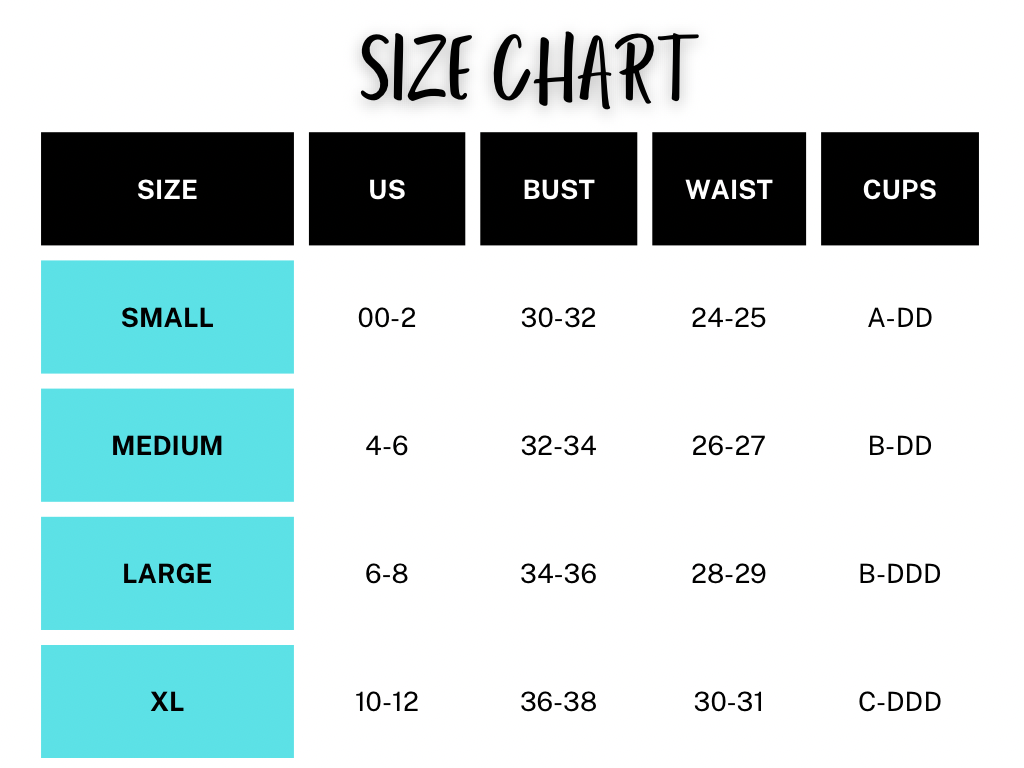Viewport: 1024px width, 768px height.
Task: Select the C-DDD cups cell
Action: (899, 702)
